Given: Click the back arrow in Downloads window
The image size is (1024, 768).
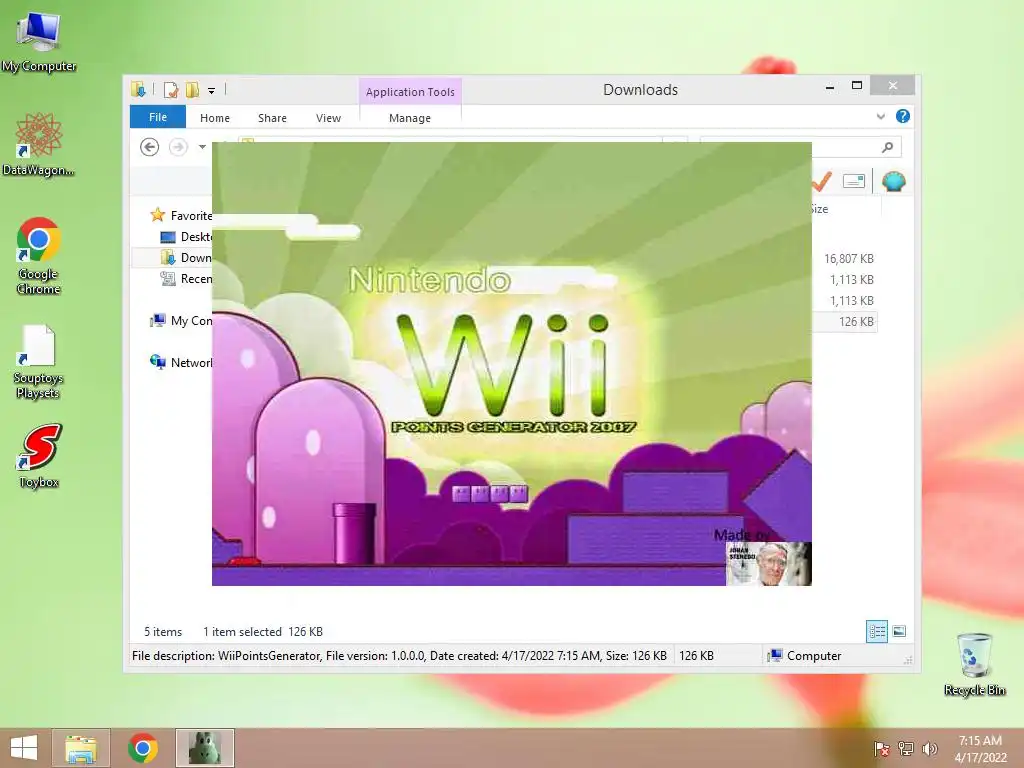Looking at the screenshot, I should 150,147.
